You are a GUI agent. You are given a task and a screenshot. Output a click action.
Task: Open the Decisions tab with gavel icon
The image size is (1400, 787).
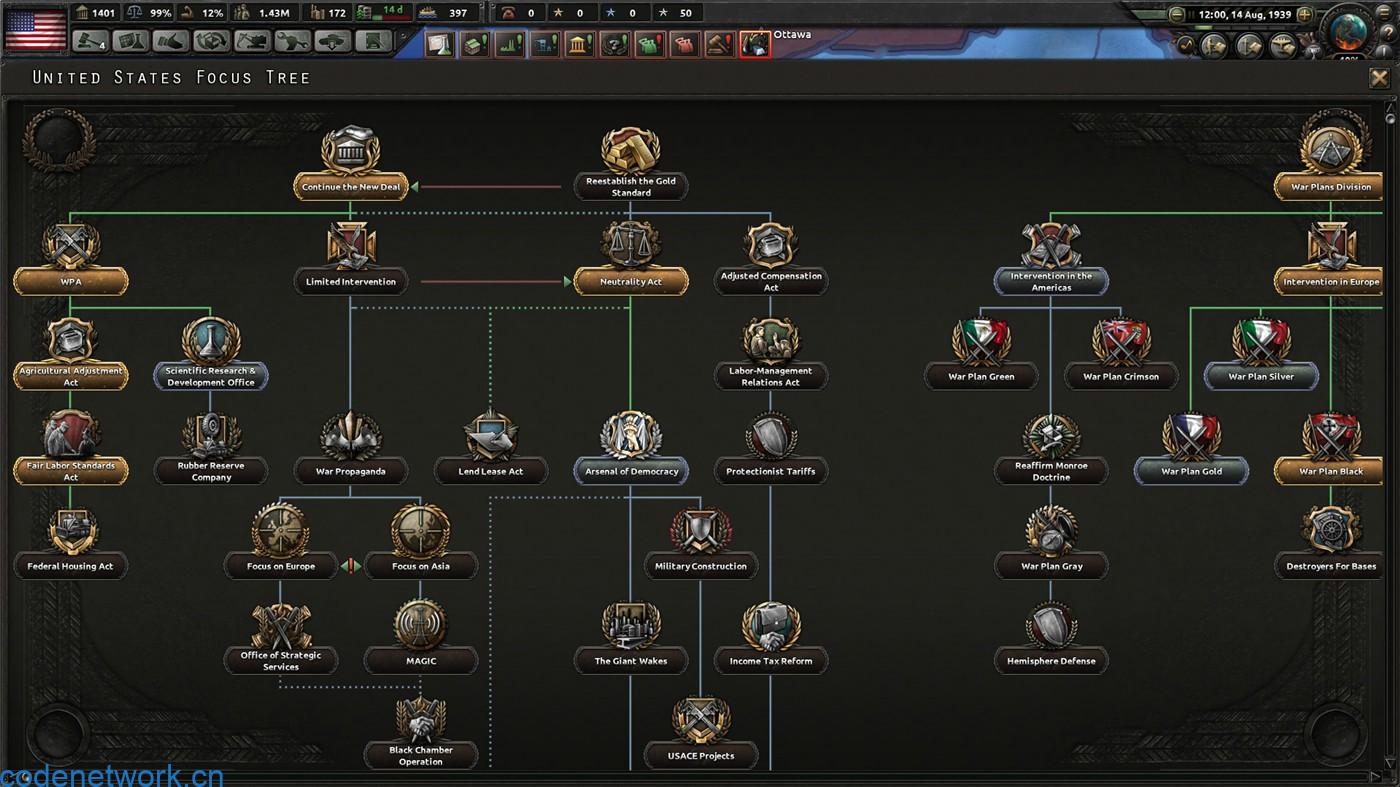coord(91,42)
